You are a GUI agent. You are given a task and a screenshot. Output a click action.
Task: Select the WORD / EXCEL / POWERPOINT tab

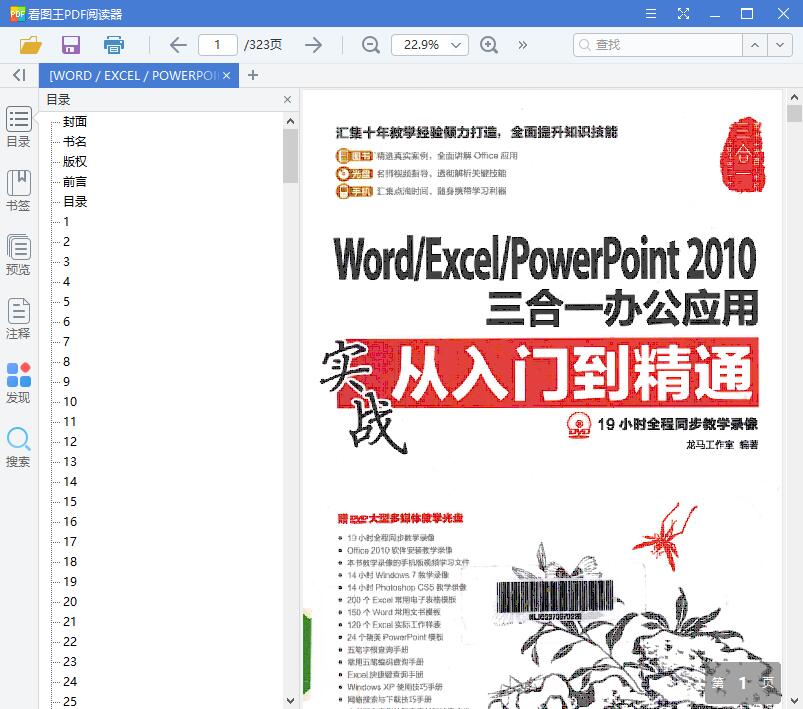(x=133, y=76)
